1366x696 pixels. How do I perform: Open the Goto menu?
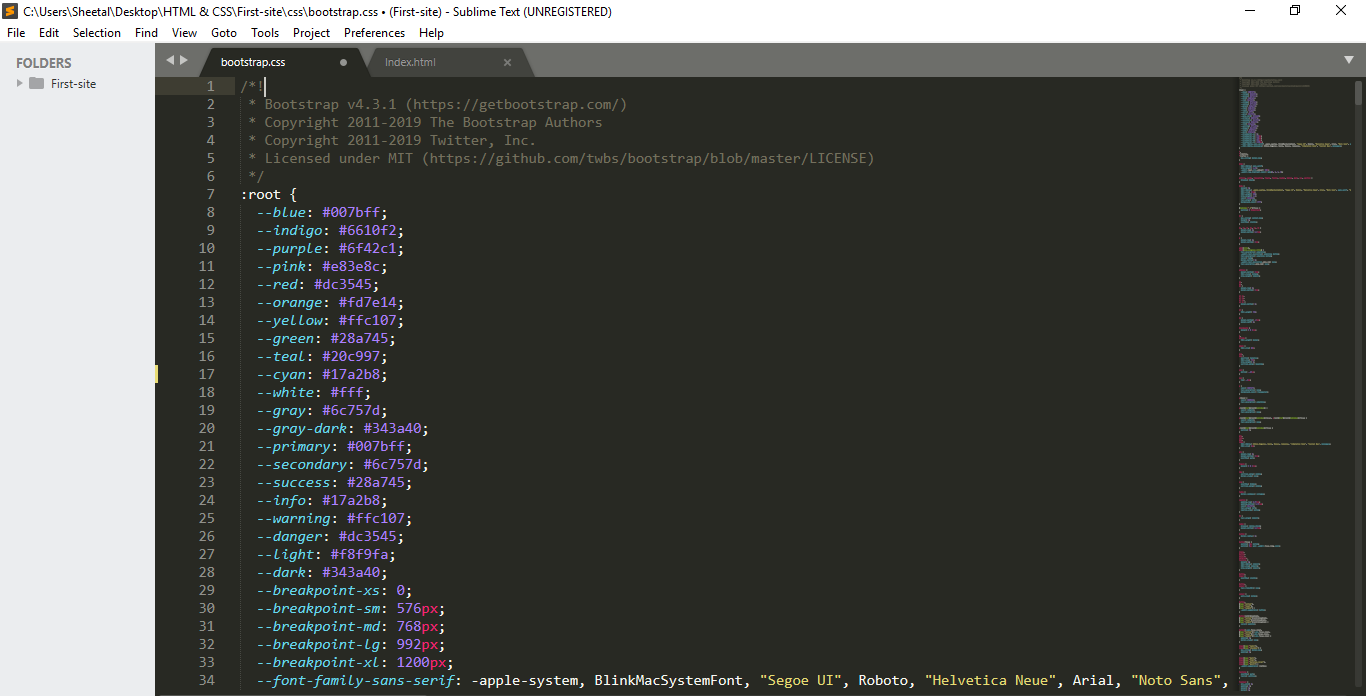[224, 33]
